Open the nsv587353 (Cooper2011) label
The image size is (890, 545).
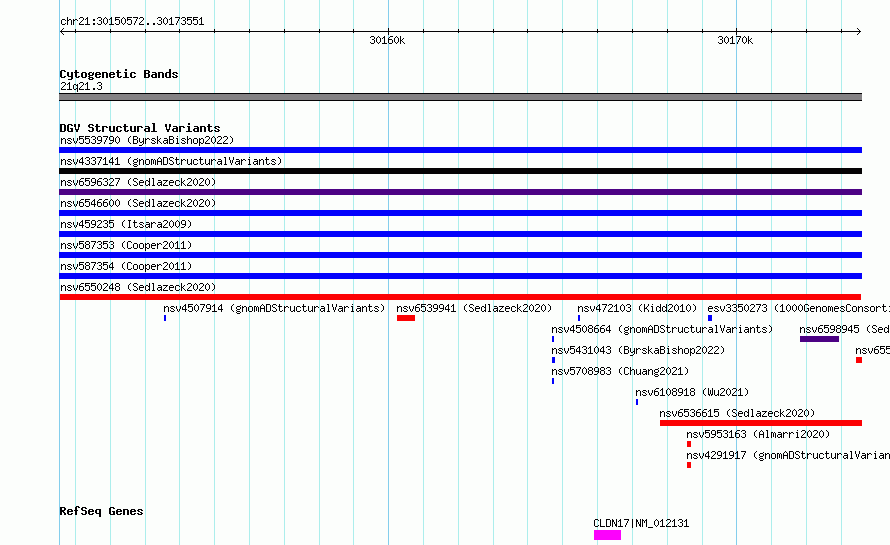point(126,245)
